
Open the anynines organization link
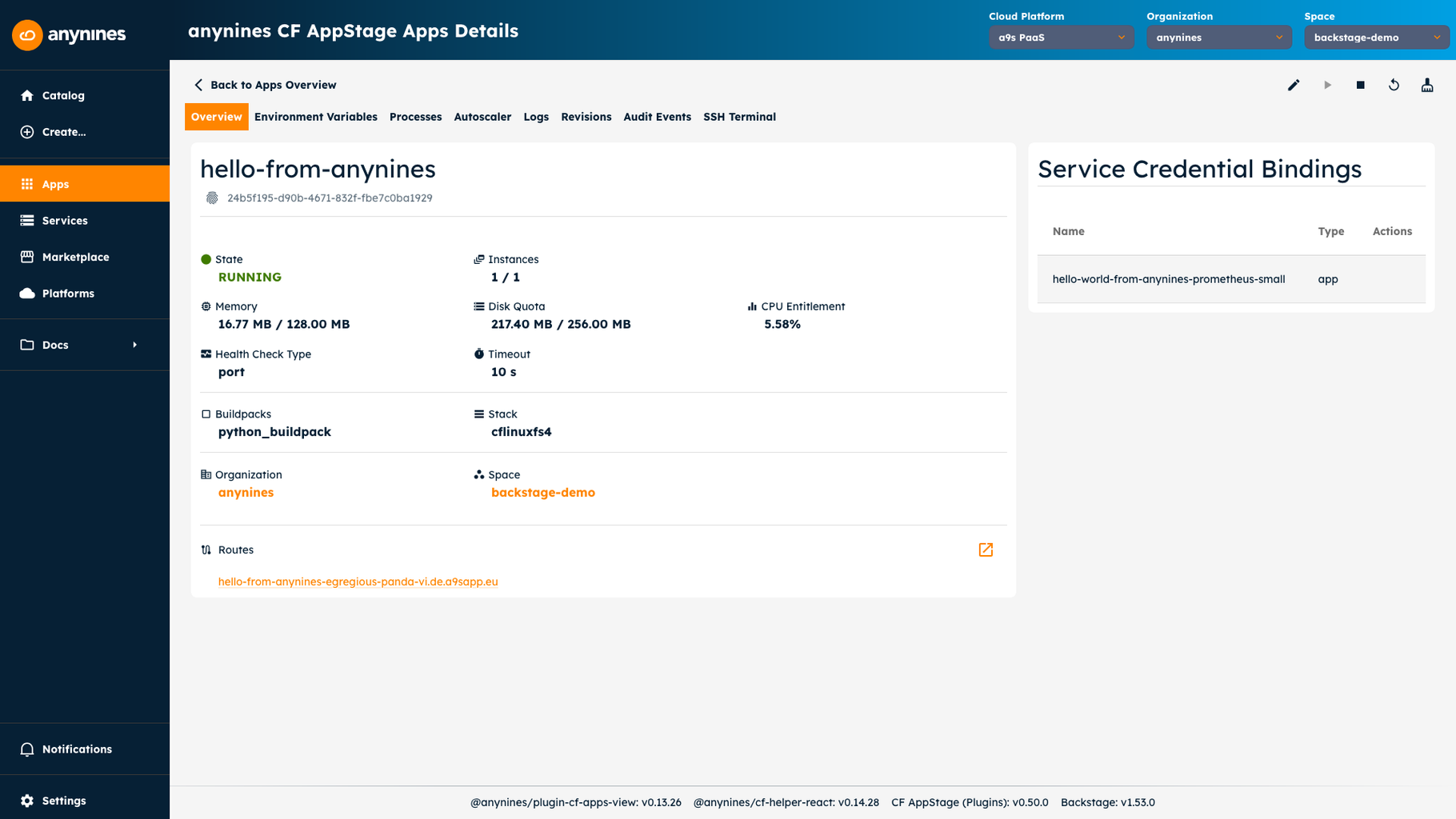point(246,493)
